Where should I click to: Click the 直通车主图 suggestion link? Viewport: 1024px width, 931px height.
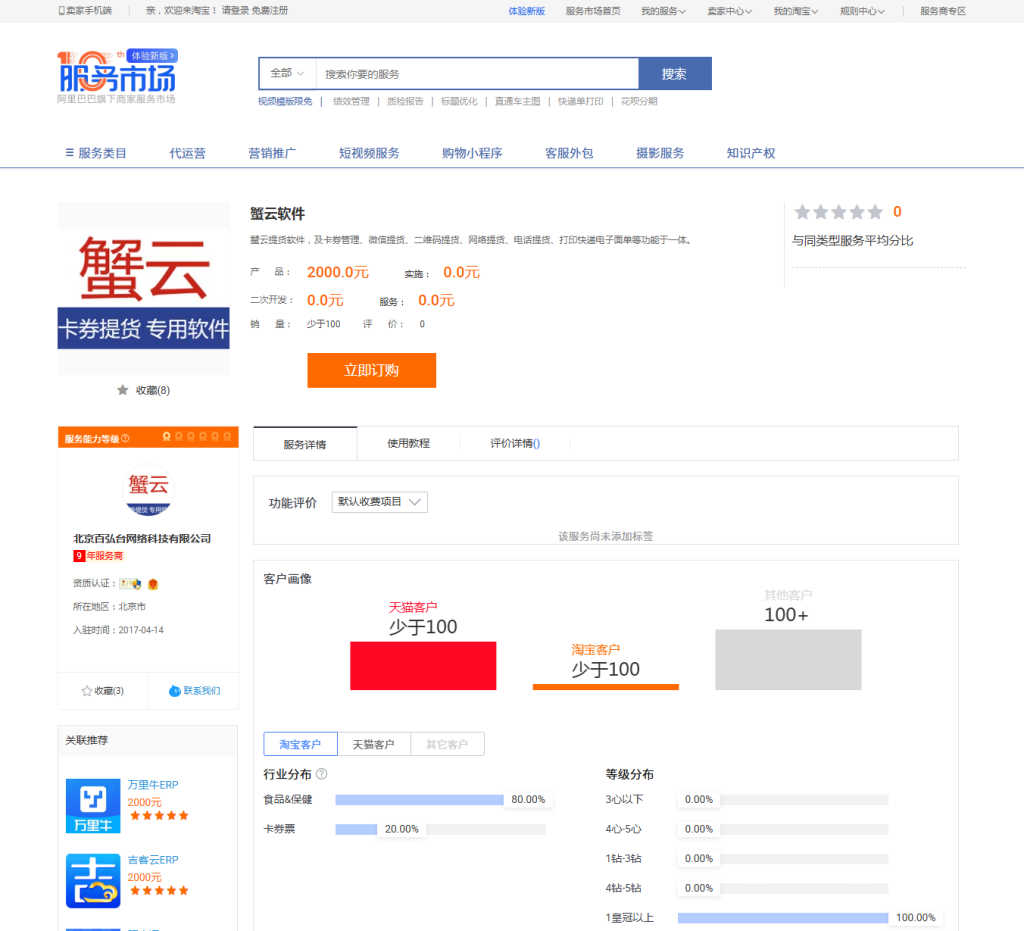pos(517,101)
